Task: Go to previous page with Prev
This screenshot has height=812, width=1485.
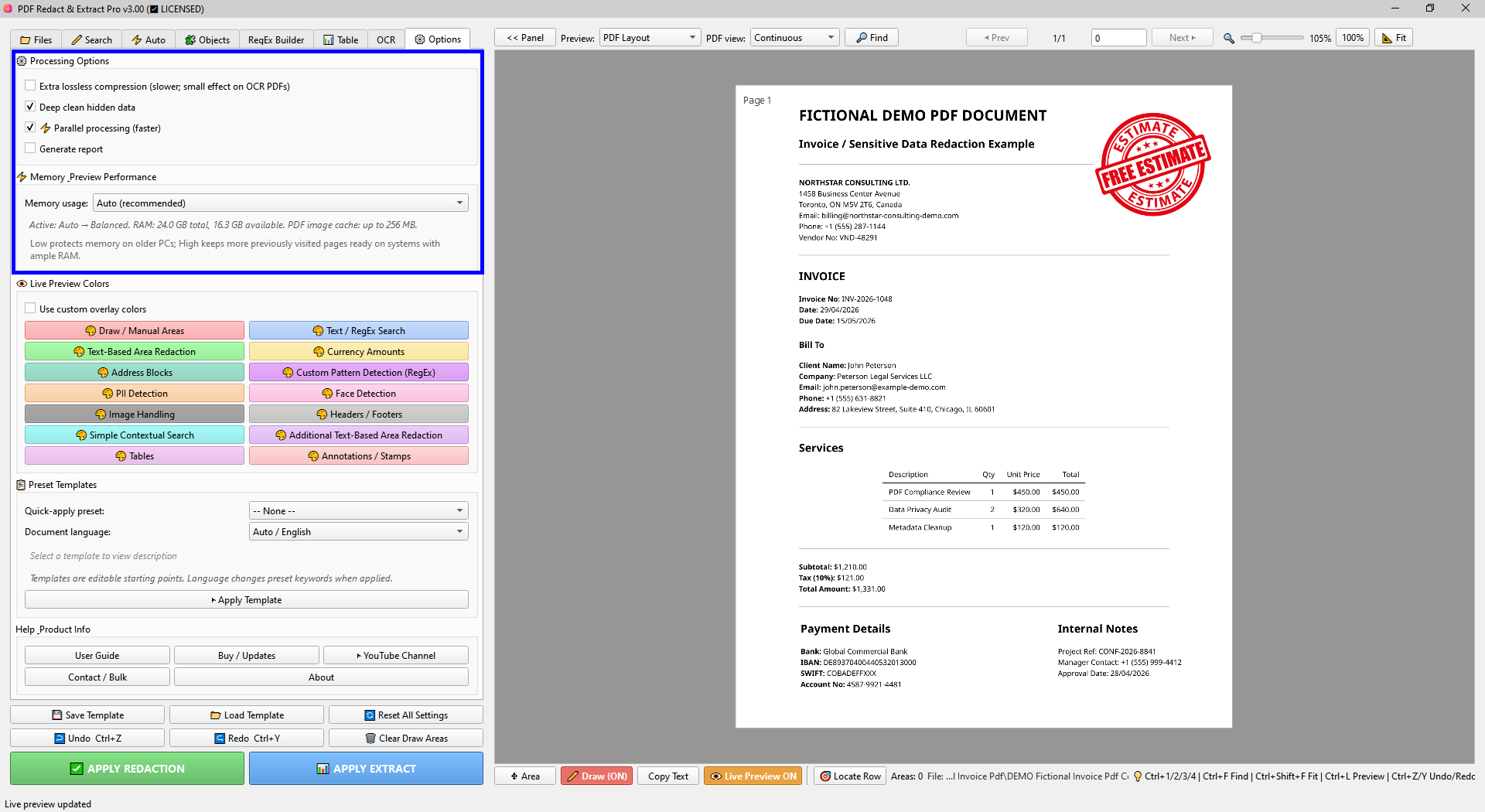Action: 997,37
